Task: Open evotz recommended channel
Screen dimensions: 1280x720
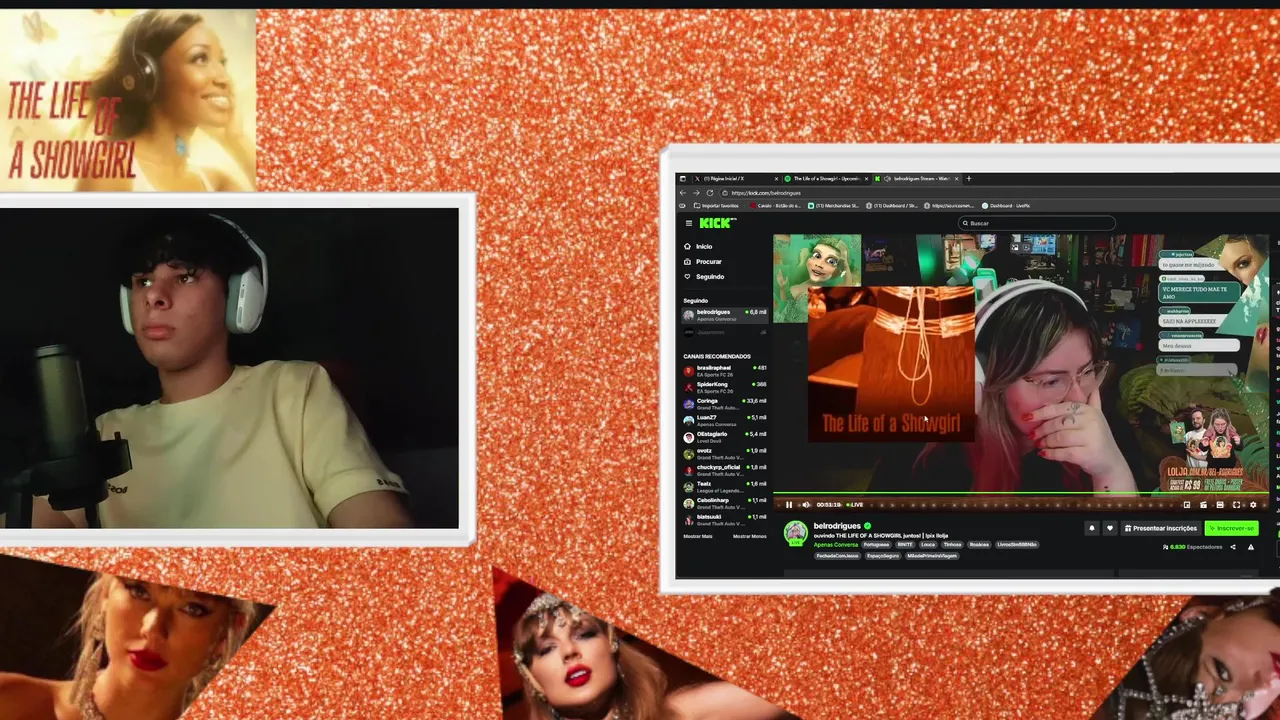Action: (725, 453)
